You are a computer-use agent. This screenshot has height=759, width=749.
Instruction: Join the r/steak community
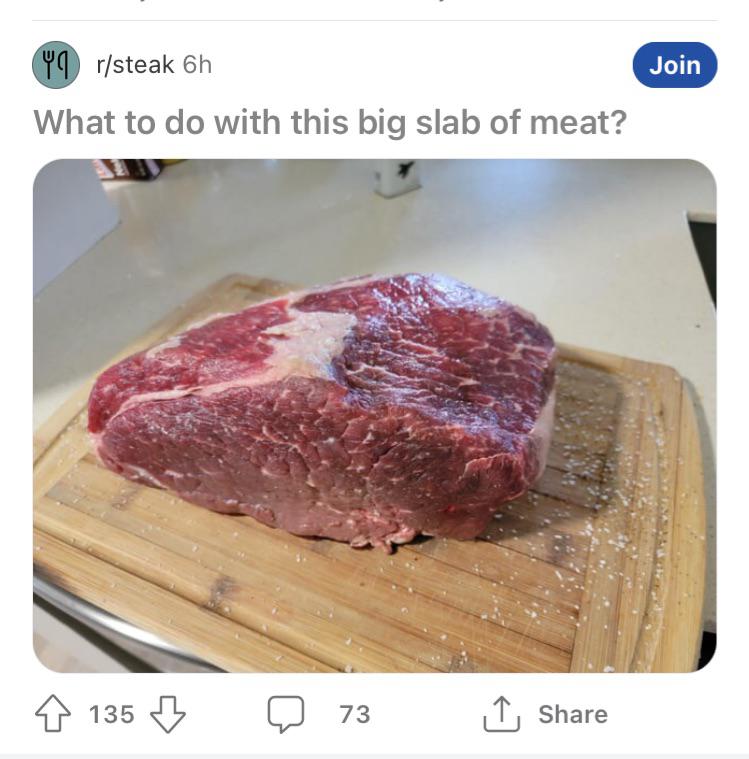point(675,65)
